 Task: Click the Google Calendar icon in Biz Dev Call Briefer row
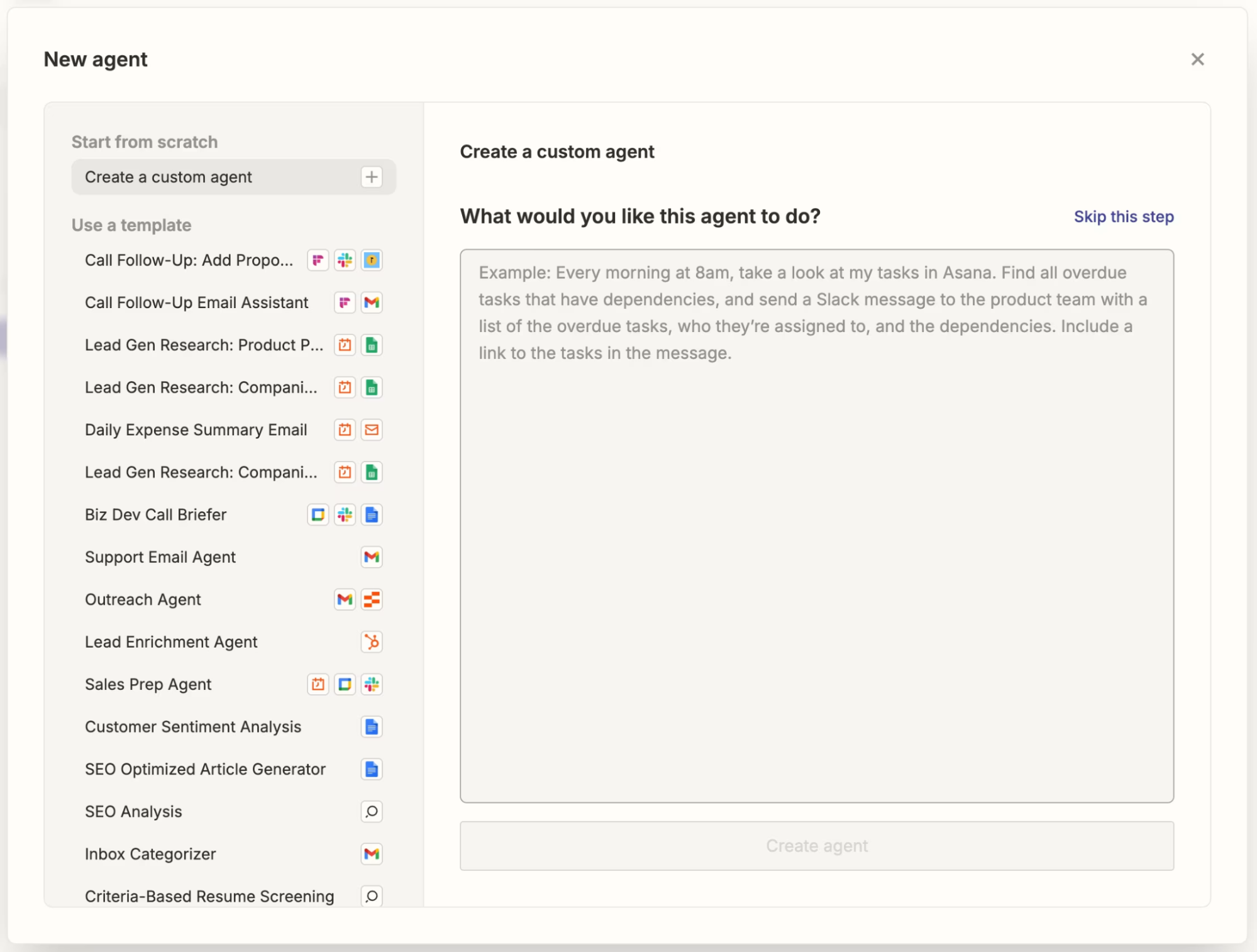[318, 515]
